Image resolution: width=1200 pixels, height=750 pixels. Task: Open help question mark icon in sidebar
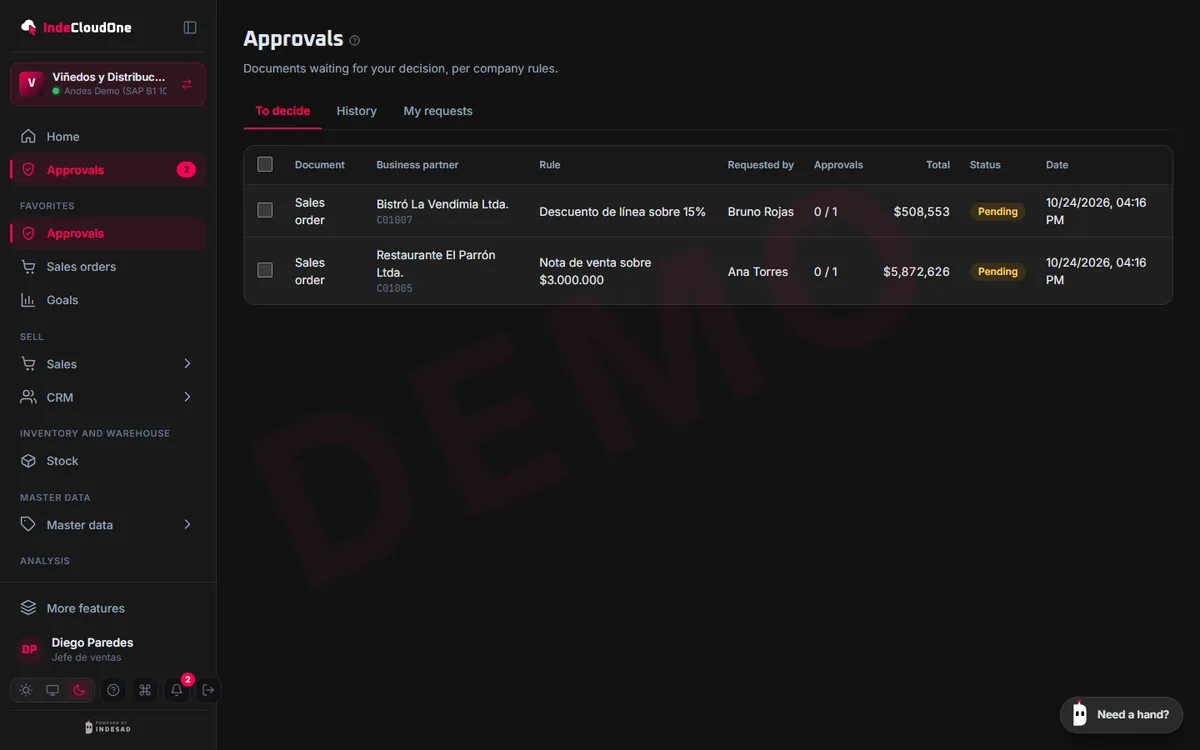tap(113, 690)
